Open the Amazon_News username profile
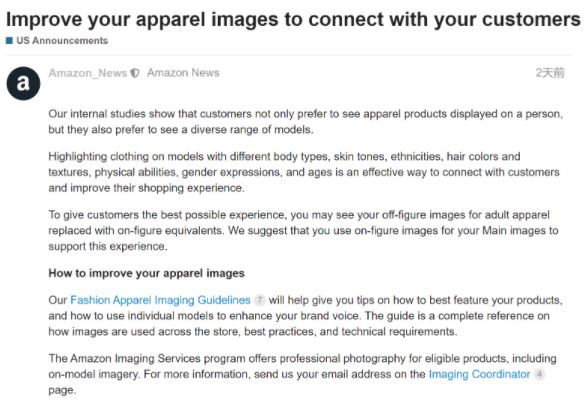This screenshot has height=402, width=587. click(x=88, y=73)
